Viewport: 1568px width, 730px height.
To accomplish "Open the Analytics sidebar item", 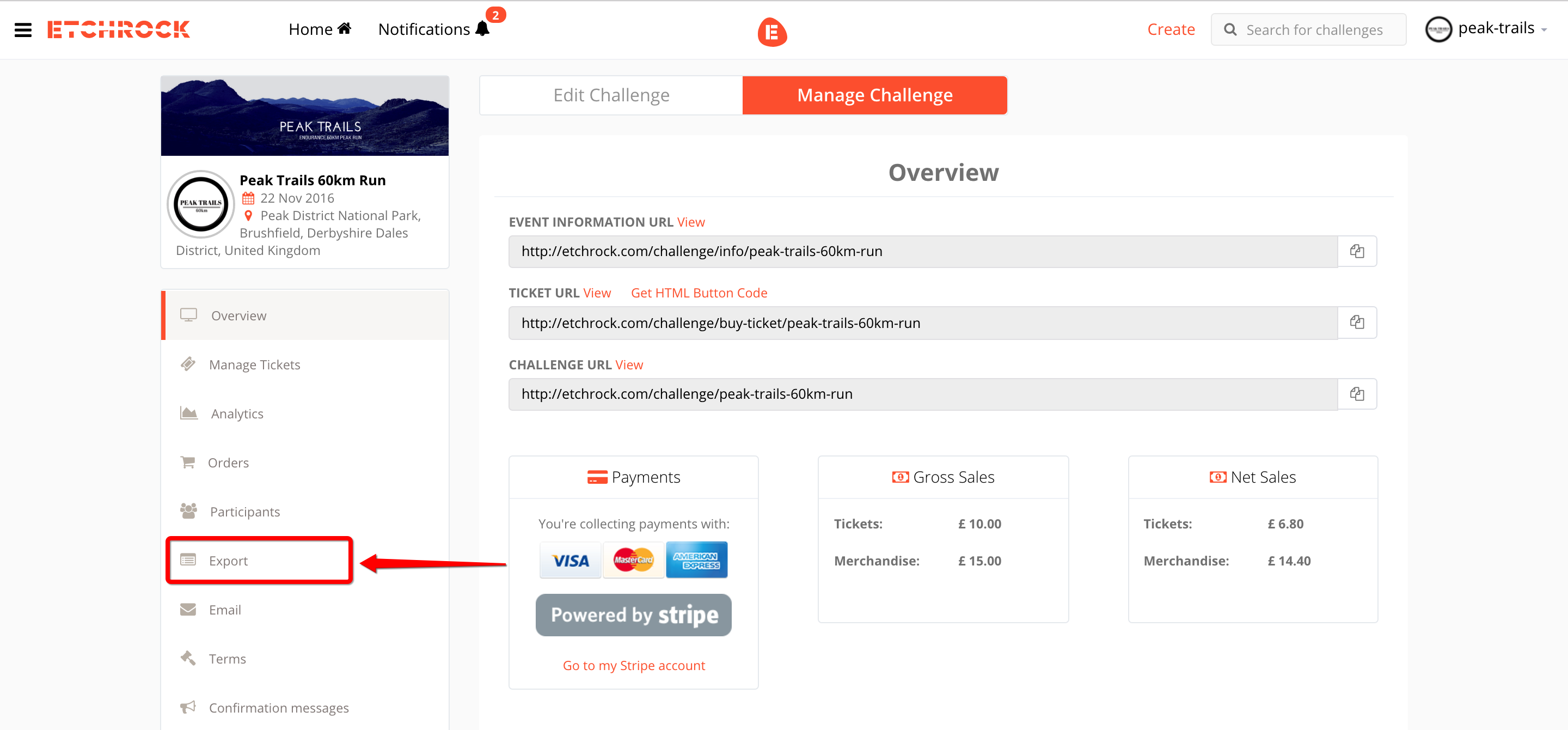I will 237,413.
